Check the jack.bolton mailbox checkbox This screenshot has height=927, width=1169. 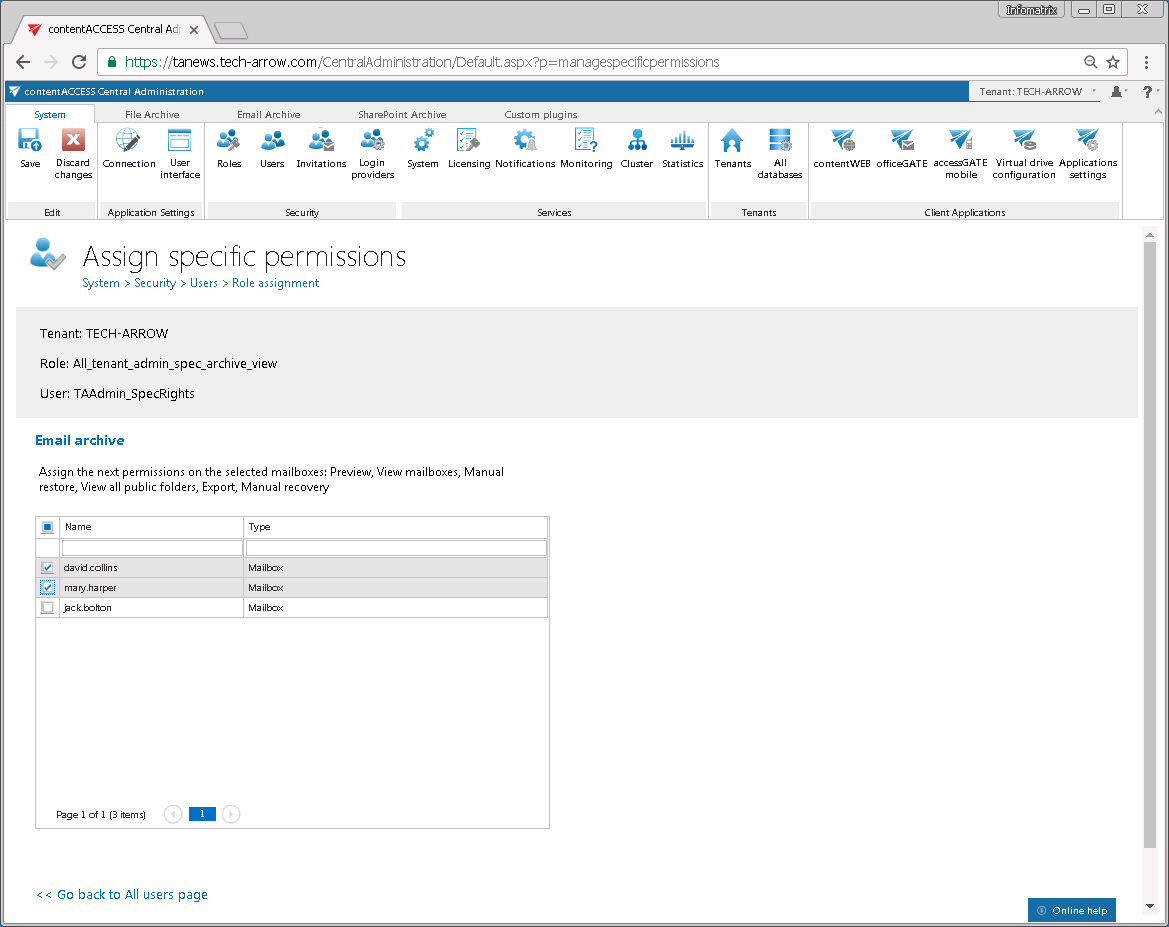[46, 607]
